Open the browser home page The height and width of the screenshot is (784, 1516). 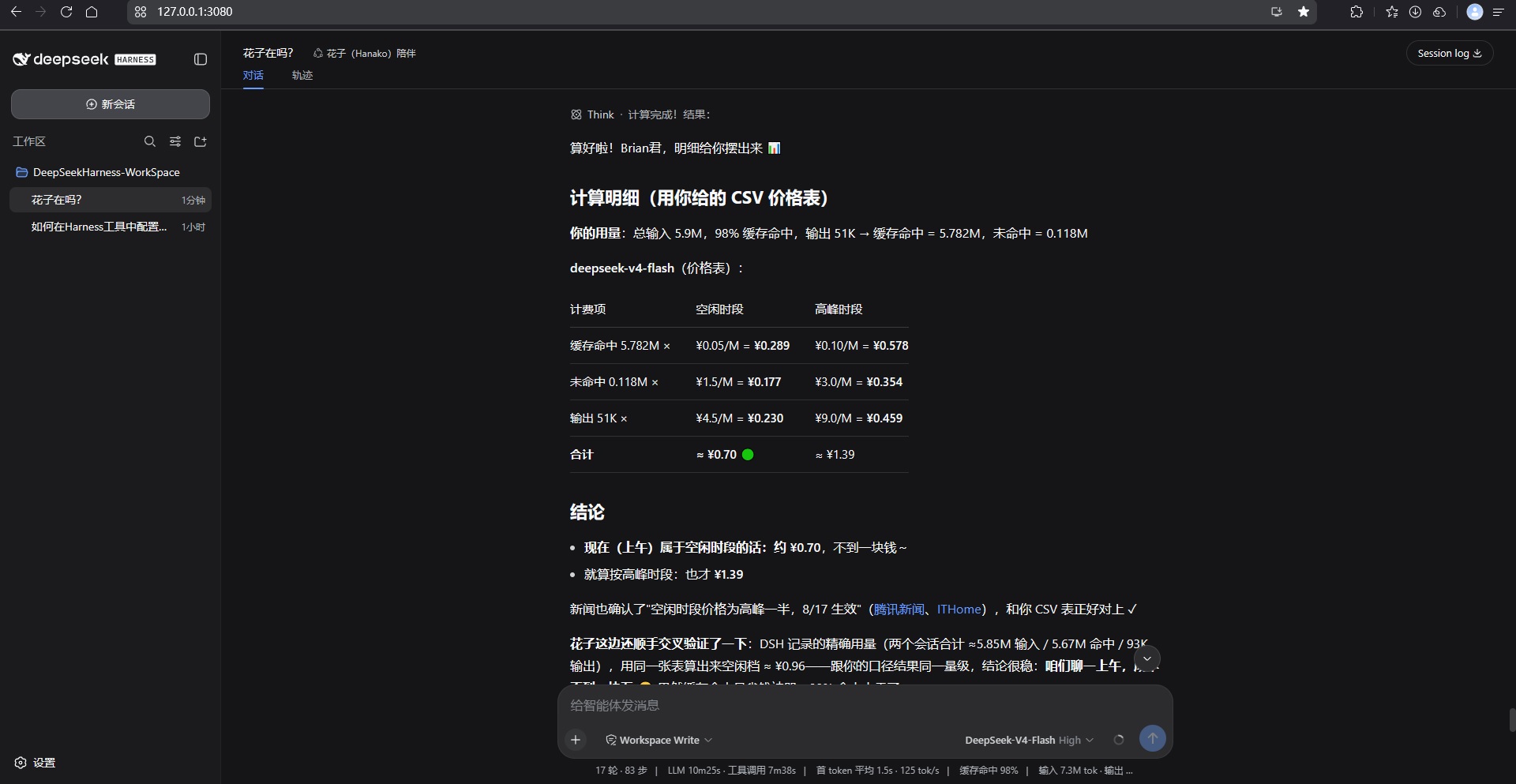(92, 12)
